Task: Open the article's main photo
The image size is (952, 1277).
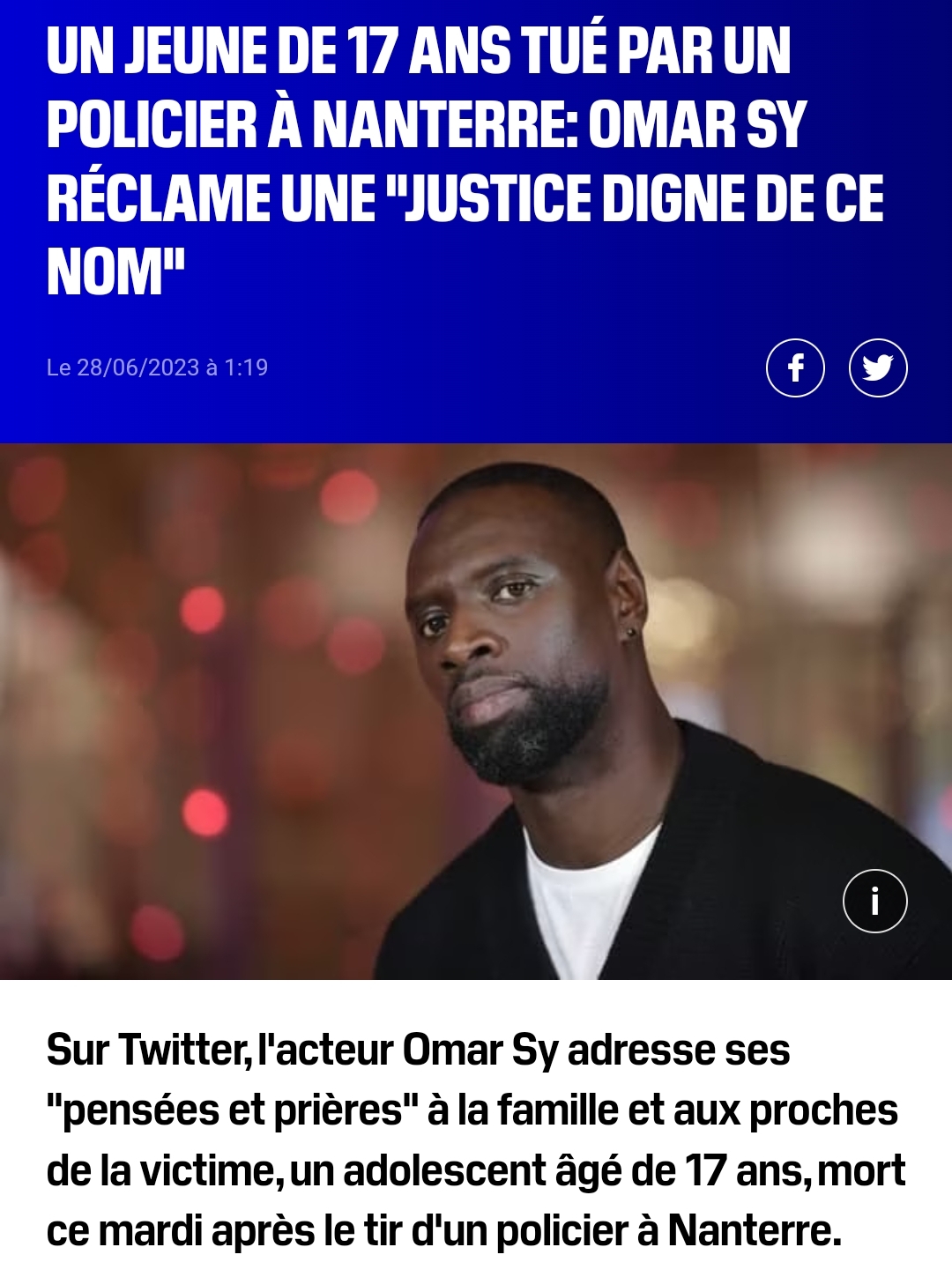Action: point(476,711)
